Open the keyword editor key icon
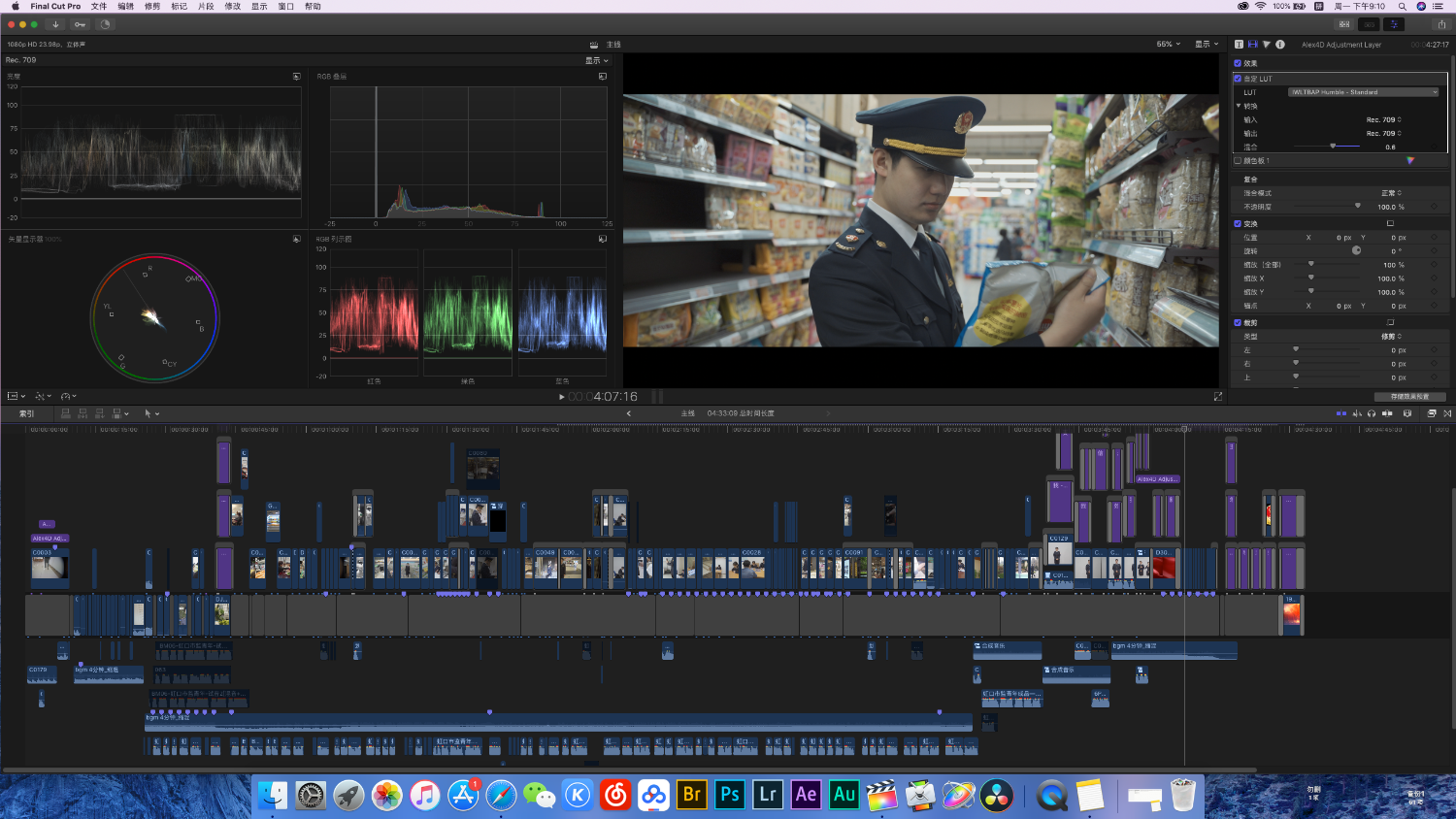This screenshot has width=1456, height=819. tap(80, 24)
